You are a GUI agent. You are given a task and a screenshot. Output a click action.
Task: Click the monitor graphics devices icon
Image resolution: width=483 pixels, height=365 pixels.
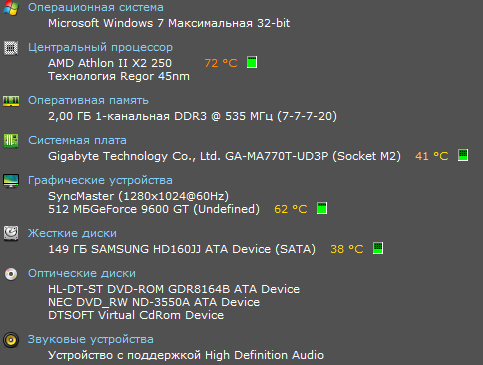click(11, 181)
